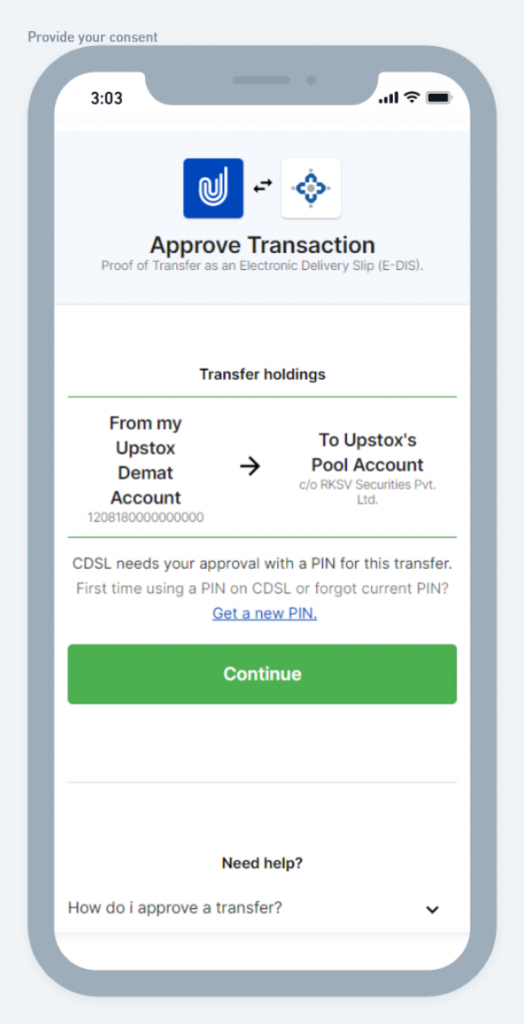Click the 'Need help?' section heading

[x=263, y=863]
